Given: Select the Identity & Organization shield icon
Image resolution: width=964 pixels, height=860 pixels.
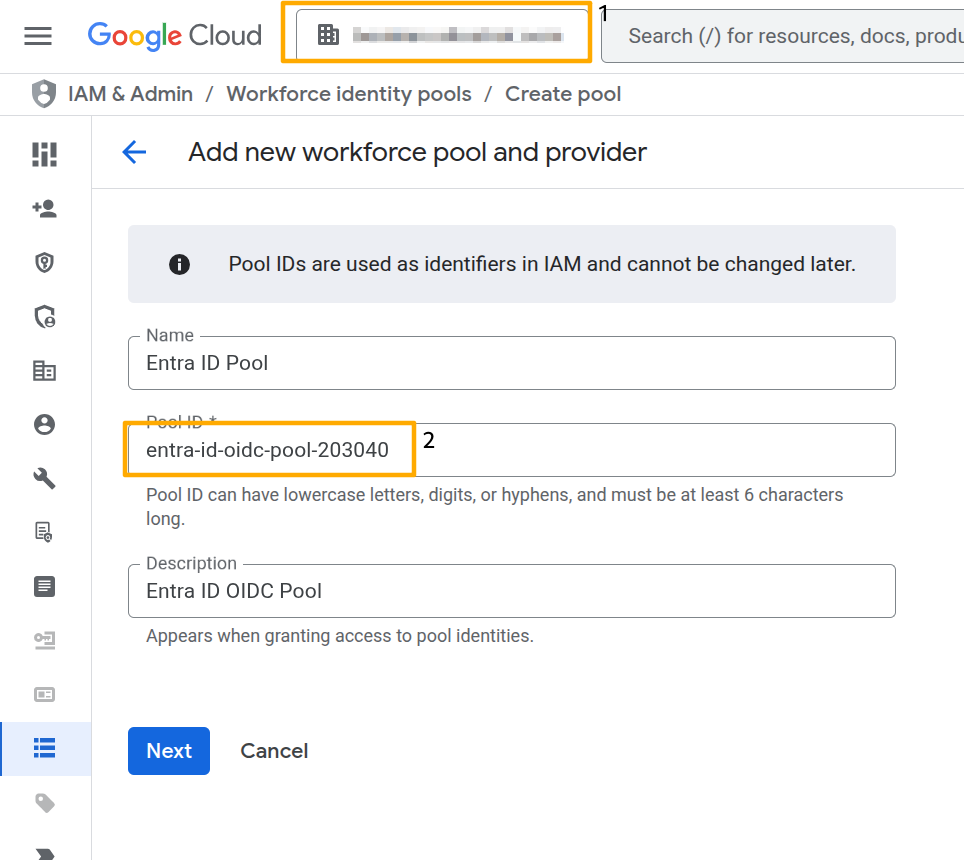Looking at the screenshot, I should pos(44,262).
